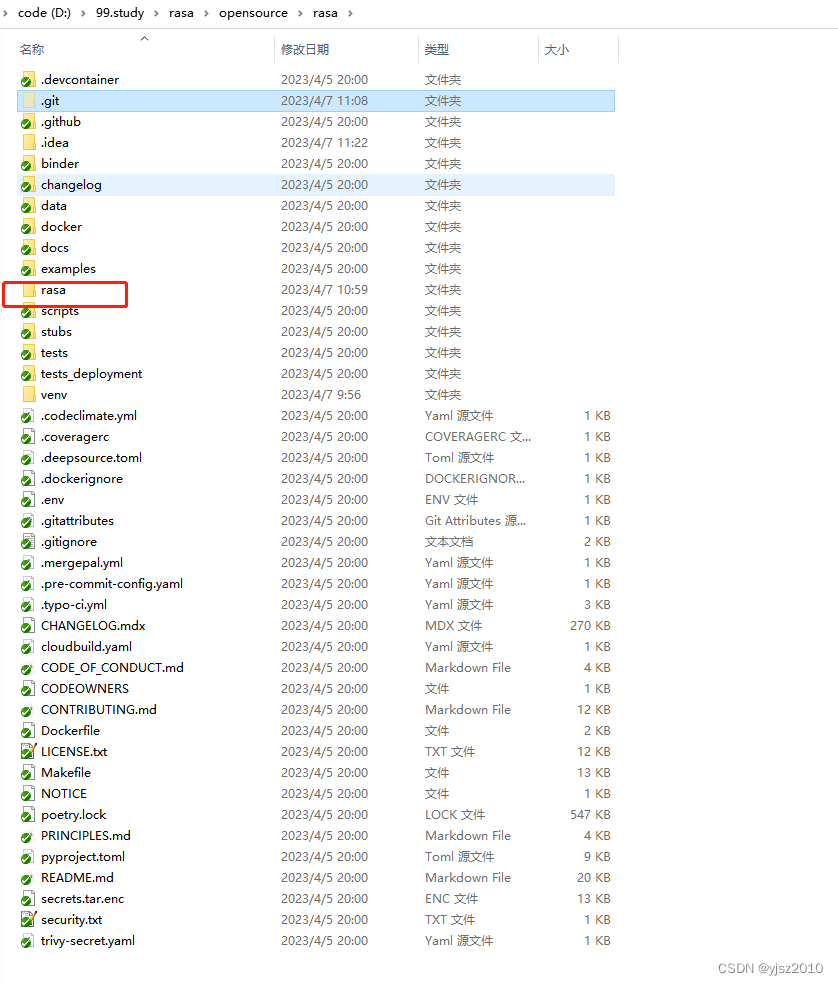
Task: Click the .idea folder icon
Action: point(28,143)
